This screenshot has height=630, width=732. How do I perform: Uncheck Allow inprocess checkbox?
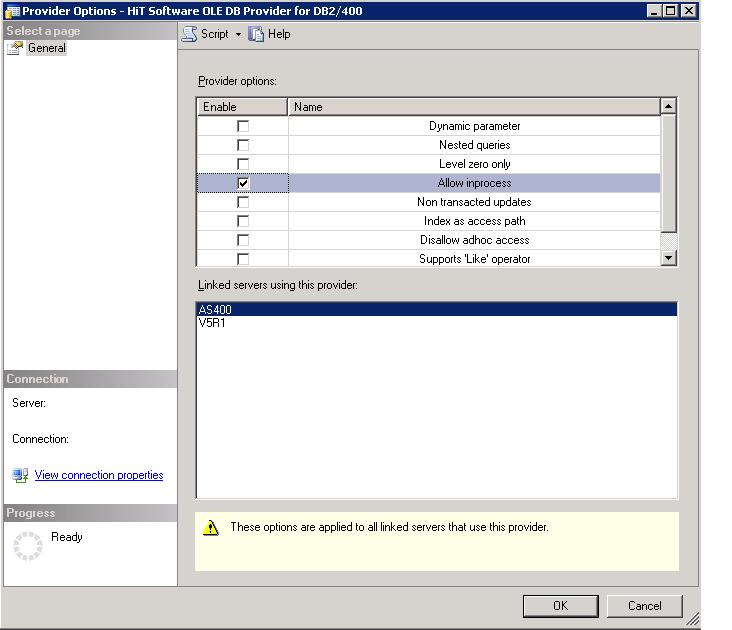point(243,183)
